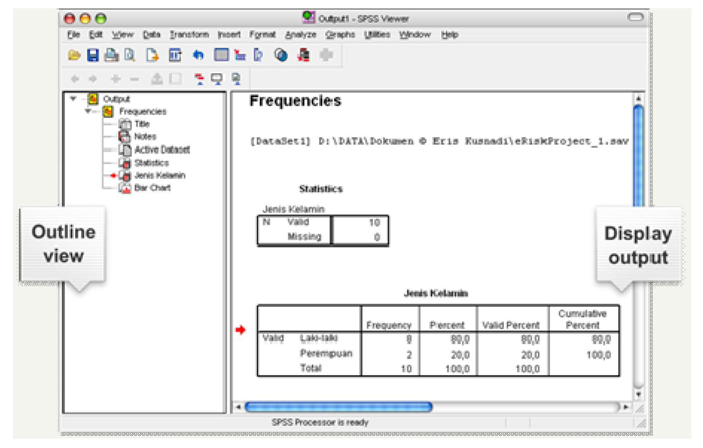The image size is (703, 448).
Task: Click the horizontal scrollbar right arrow
Action: pyautogui.click(x=626, y=407)
